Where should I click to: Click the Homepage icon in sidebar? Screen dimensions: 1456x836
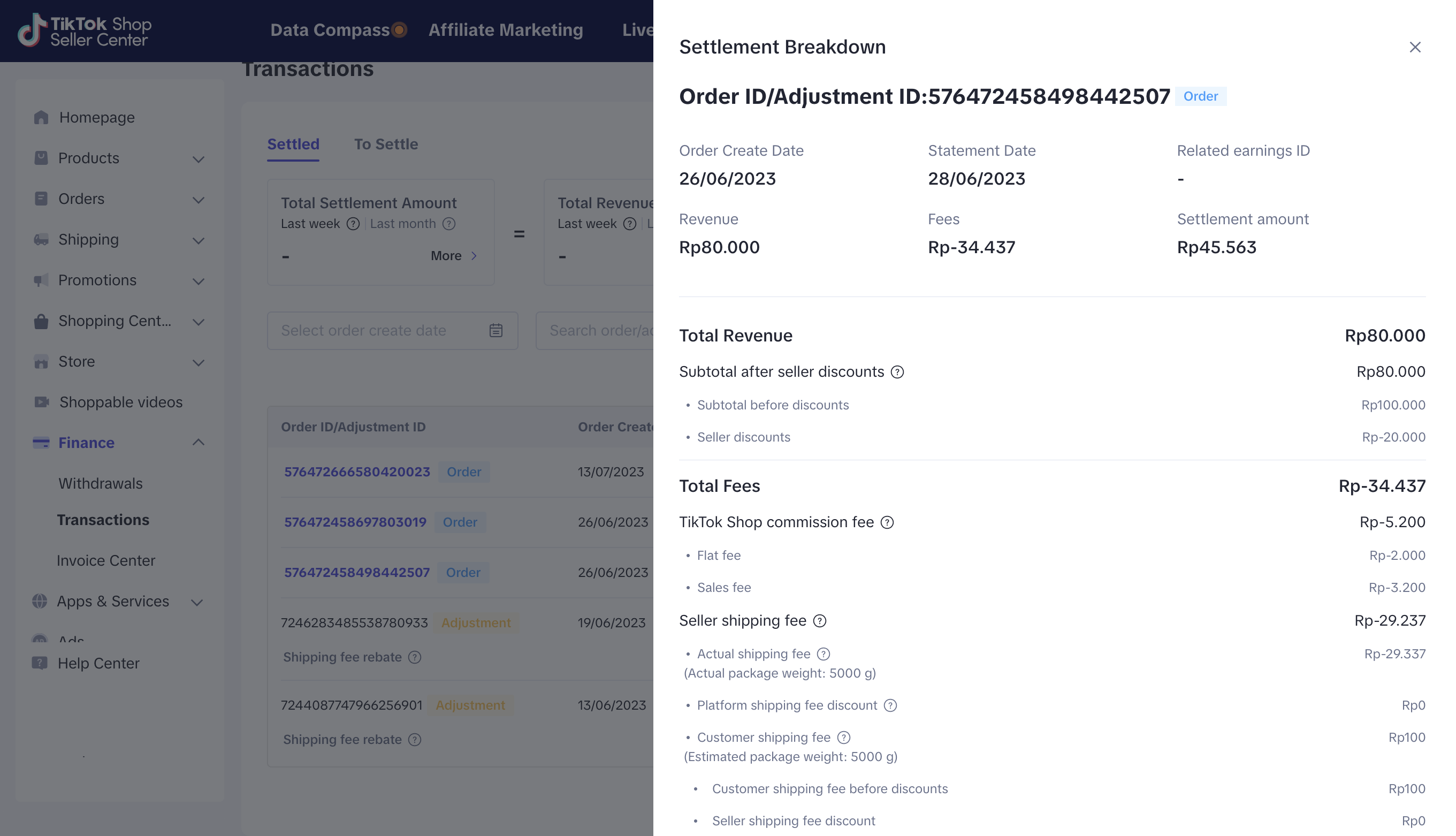click(x=41, y=118)
